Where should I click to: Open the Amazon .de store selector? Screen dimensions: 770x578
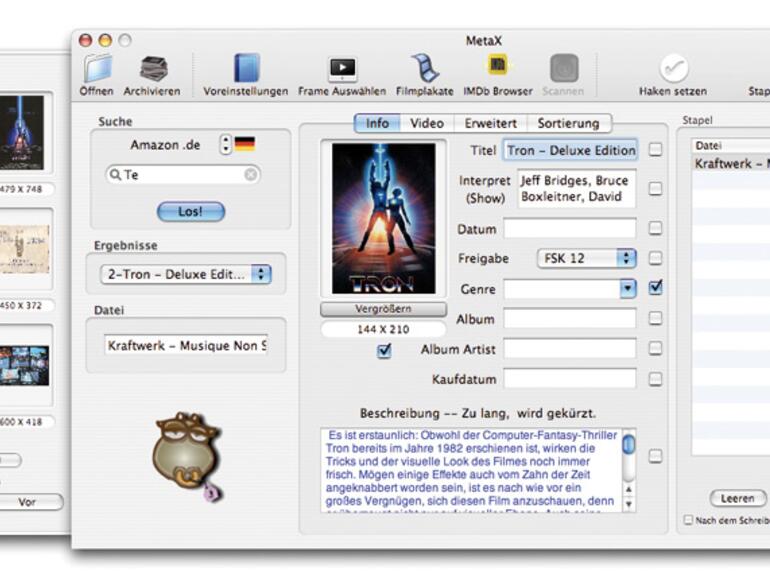click(225, 144)
